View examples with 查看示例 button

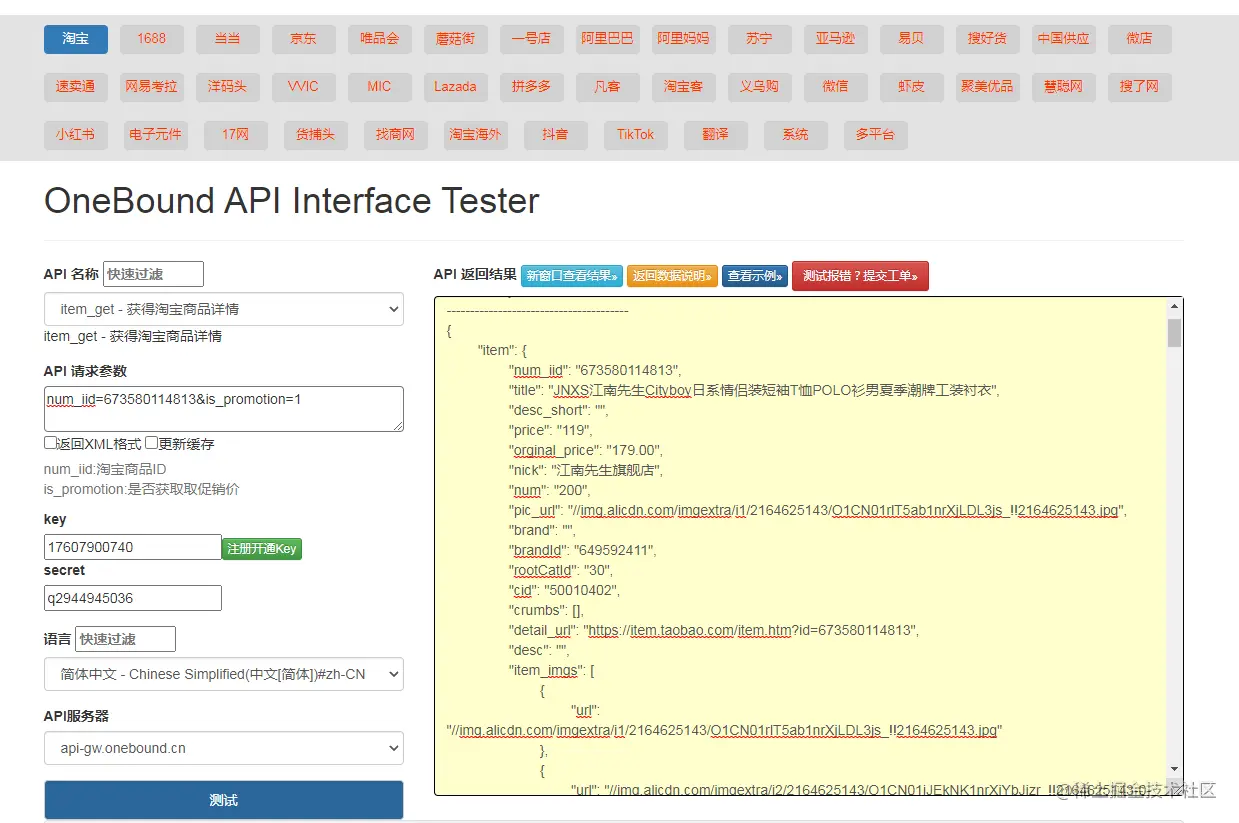pos(755,276)
